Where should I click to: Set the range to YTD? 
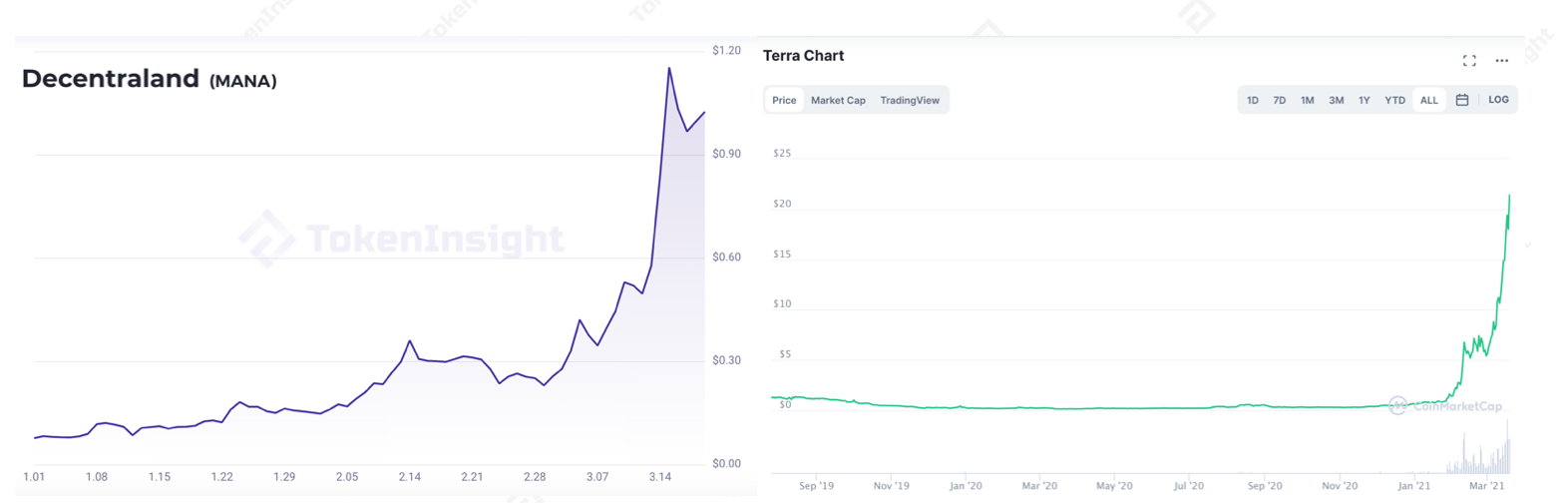point(1394,100)
